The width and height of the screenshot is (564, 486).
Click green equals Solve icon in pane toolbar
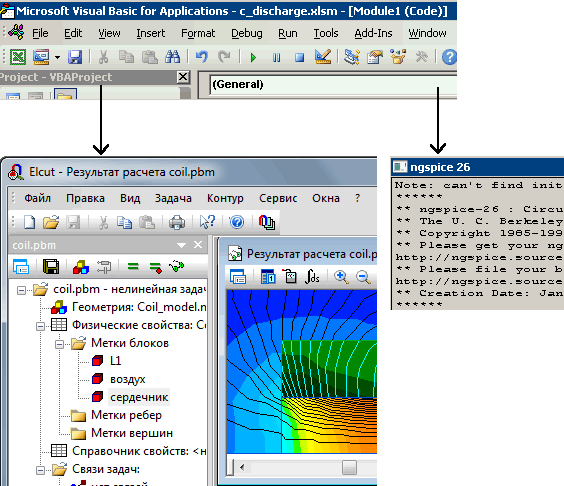133,267
